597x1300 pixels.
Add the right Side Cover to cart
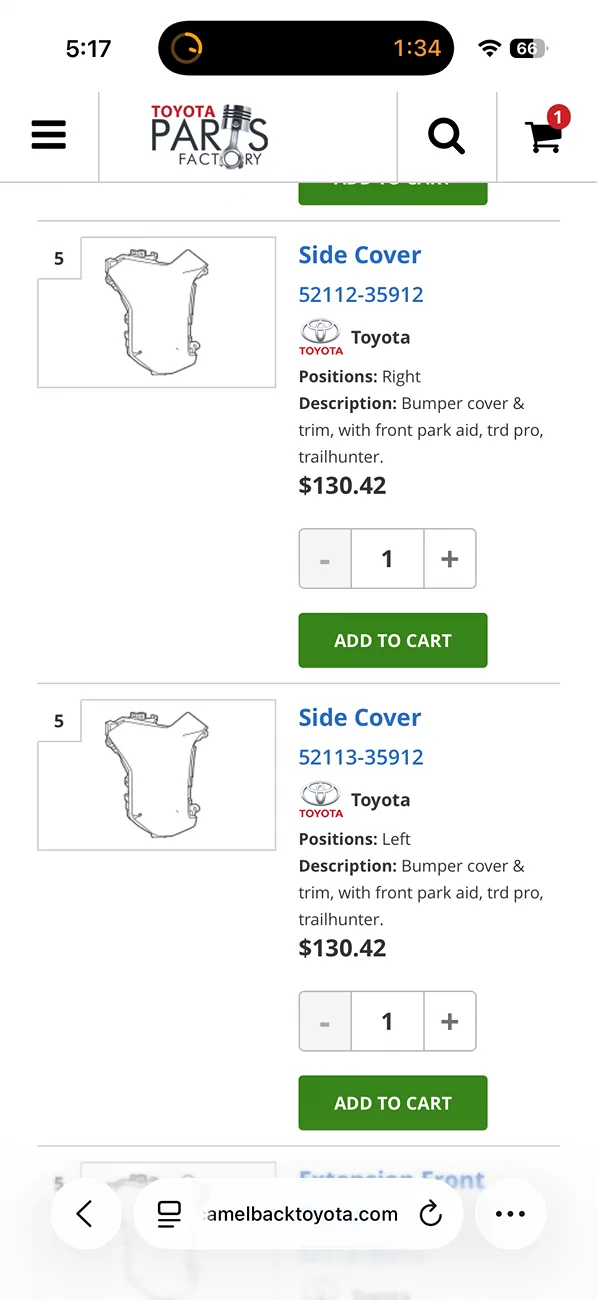[392, 640]
